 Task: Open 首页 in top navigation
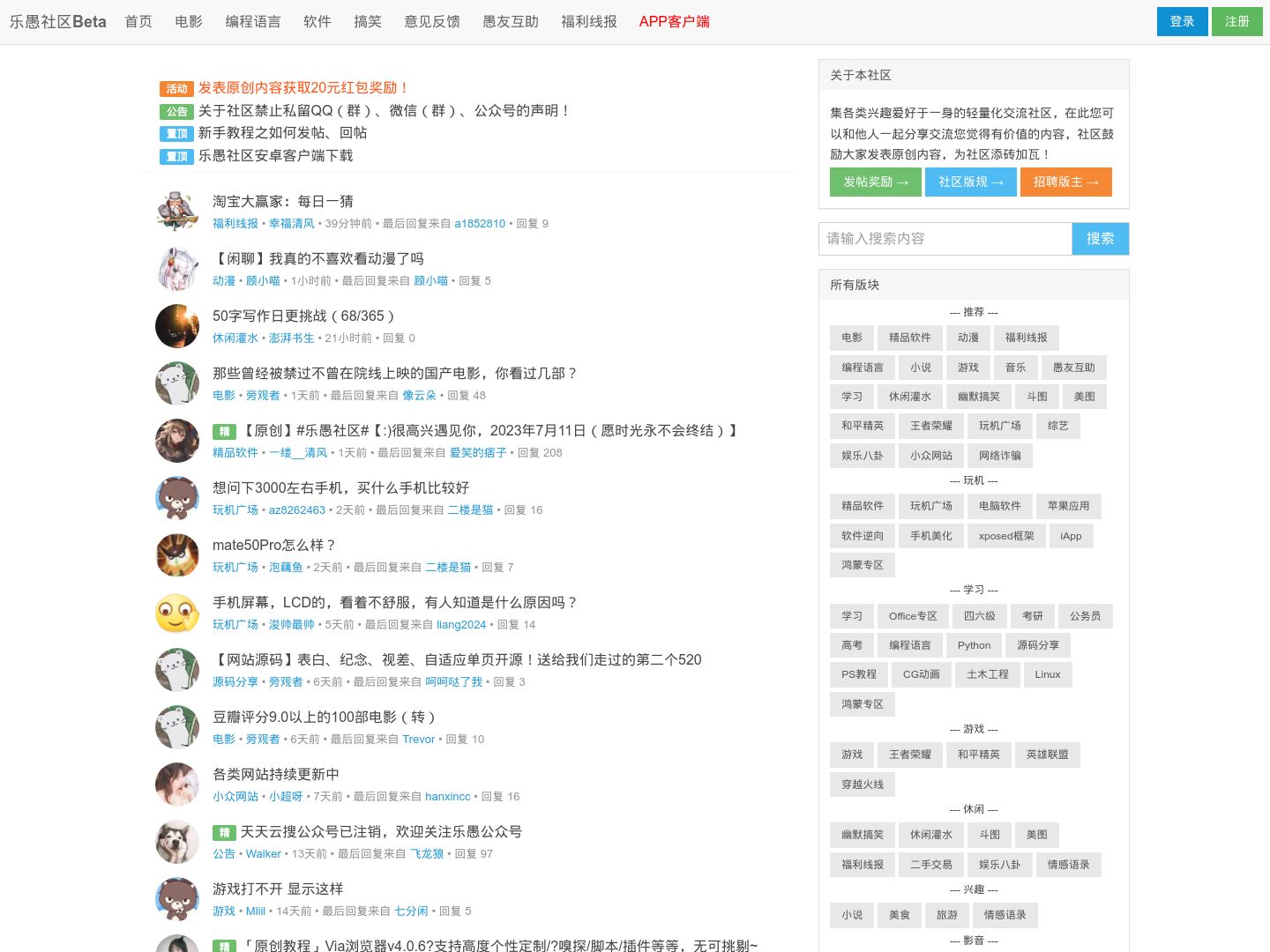pos(138,21)
